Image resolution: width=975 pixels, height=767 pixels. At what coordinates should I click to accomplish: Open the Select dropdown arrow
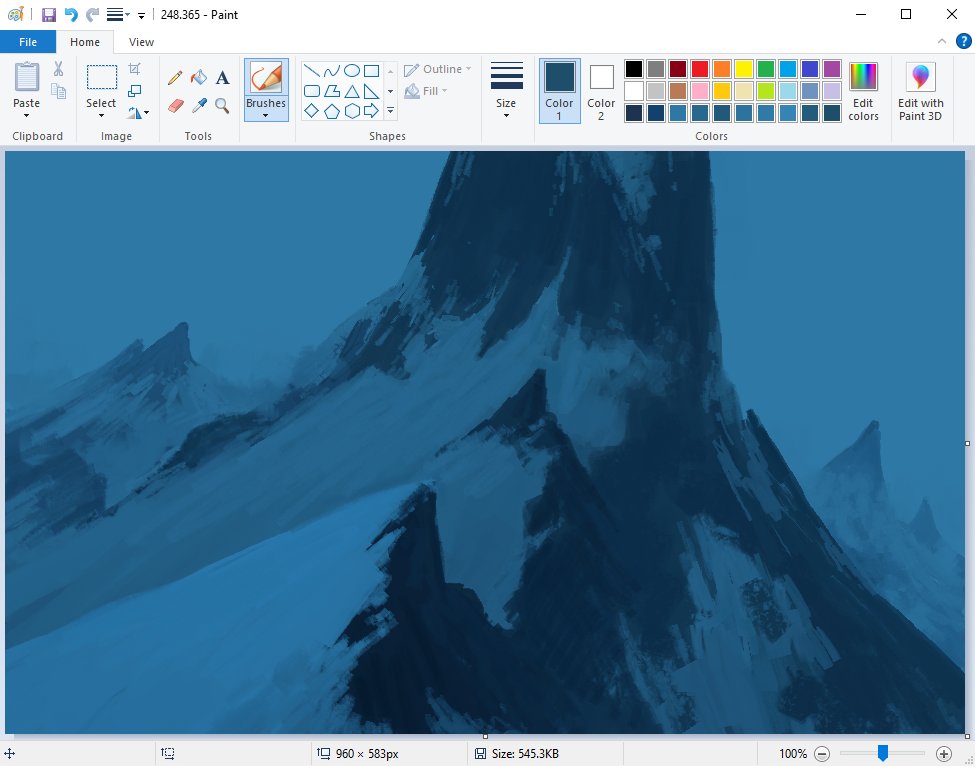(101, 116)
